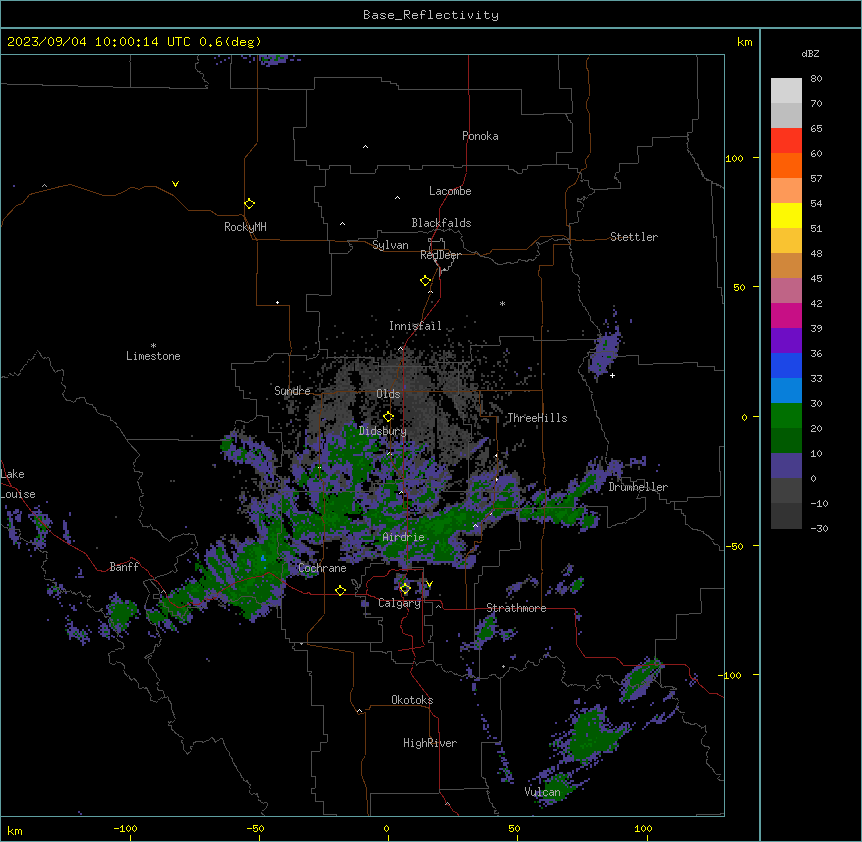Click the Olds town label
This screenshot has height=842, width=862.
pyautogui.click(x=388, y=394)
